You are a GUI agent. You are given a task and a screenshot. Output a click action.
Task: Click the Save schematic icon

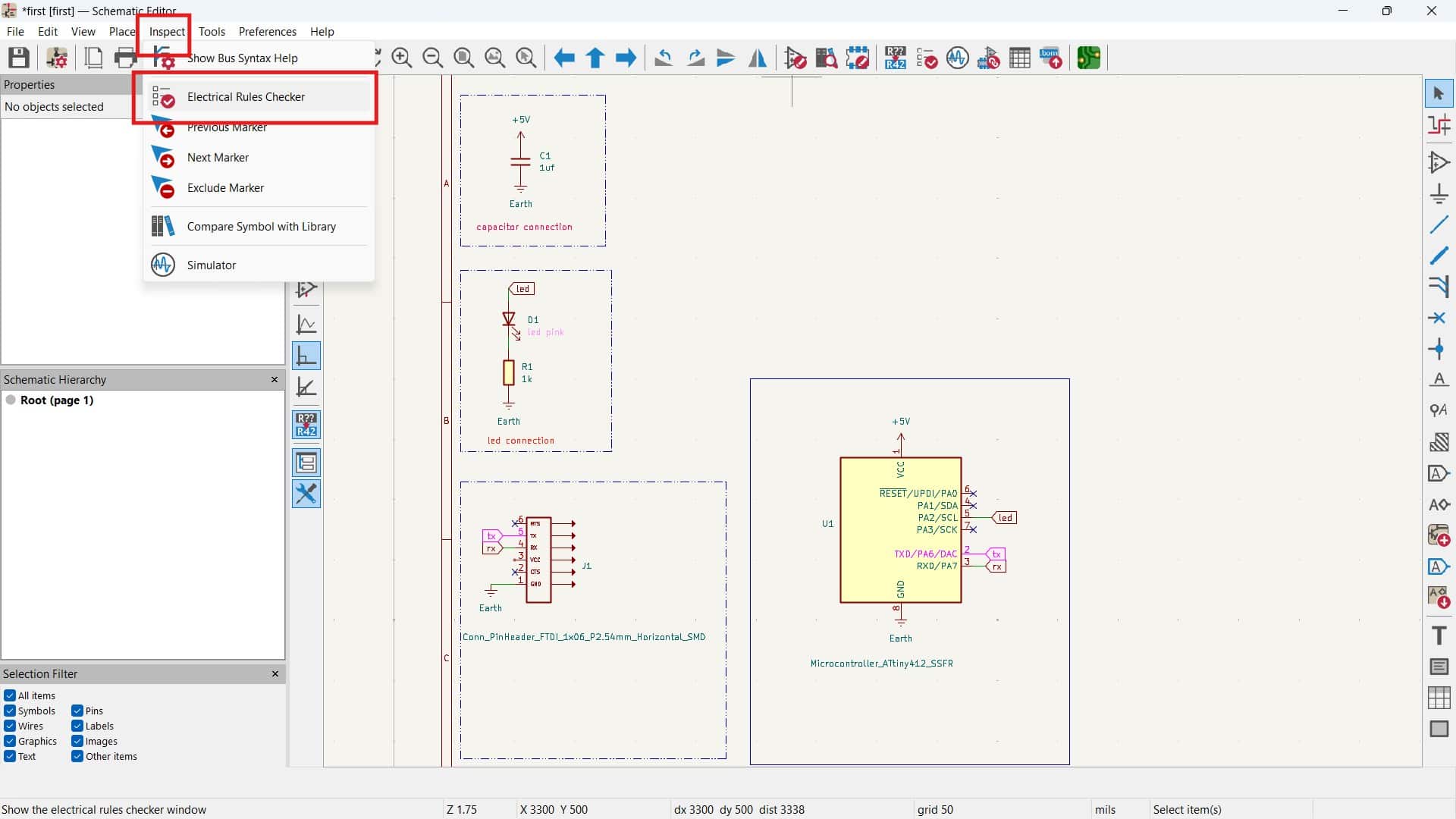click(x=19, y=58)
